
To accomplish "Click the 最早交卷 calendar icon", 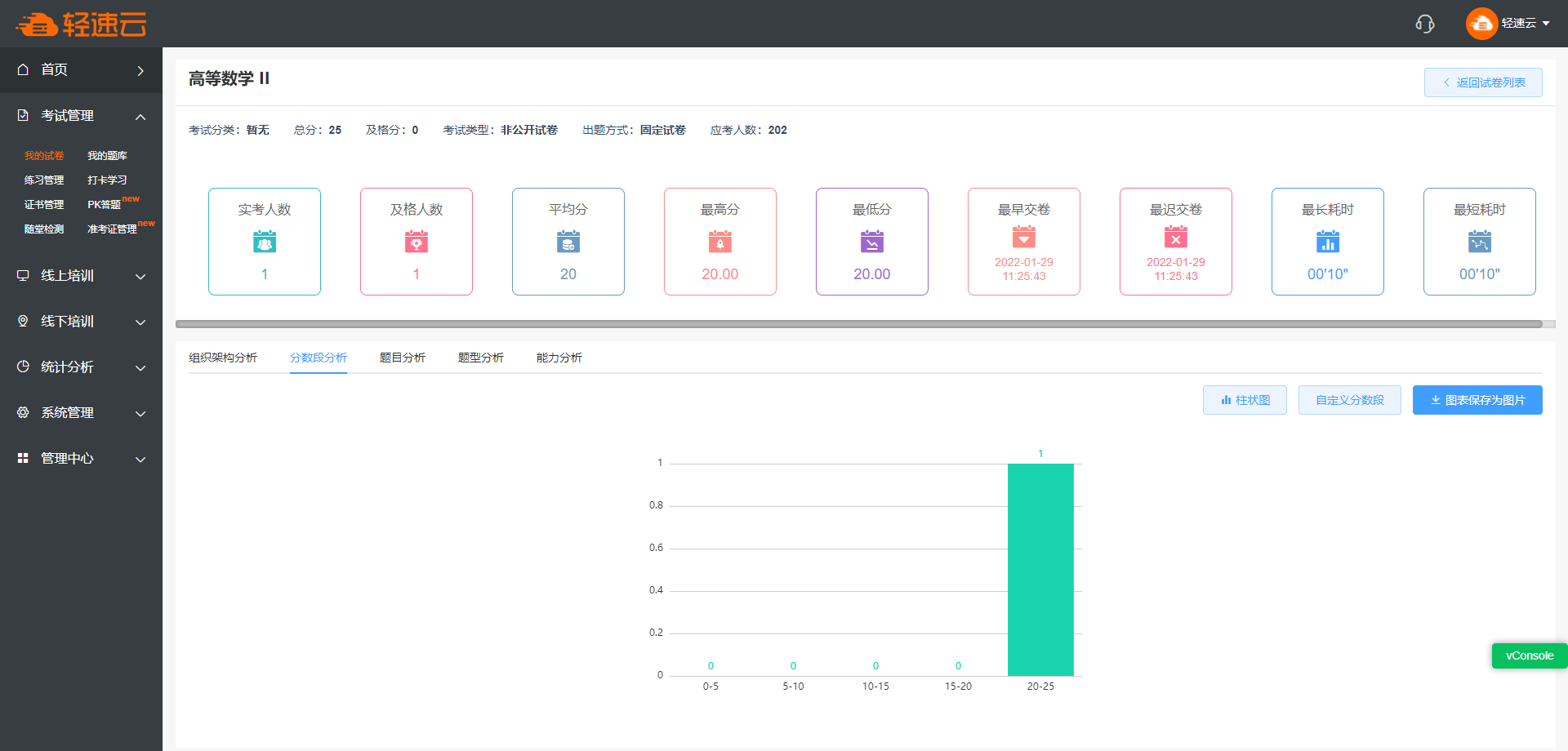I will click(1024, 237).
